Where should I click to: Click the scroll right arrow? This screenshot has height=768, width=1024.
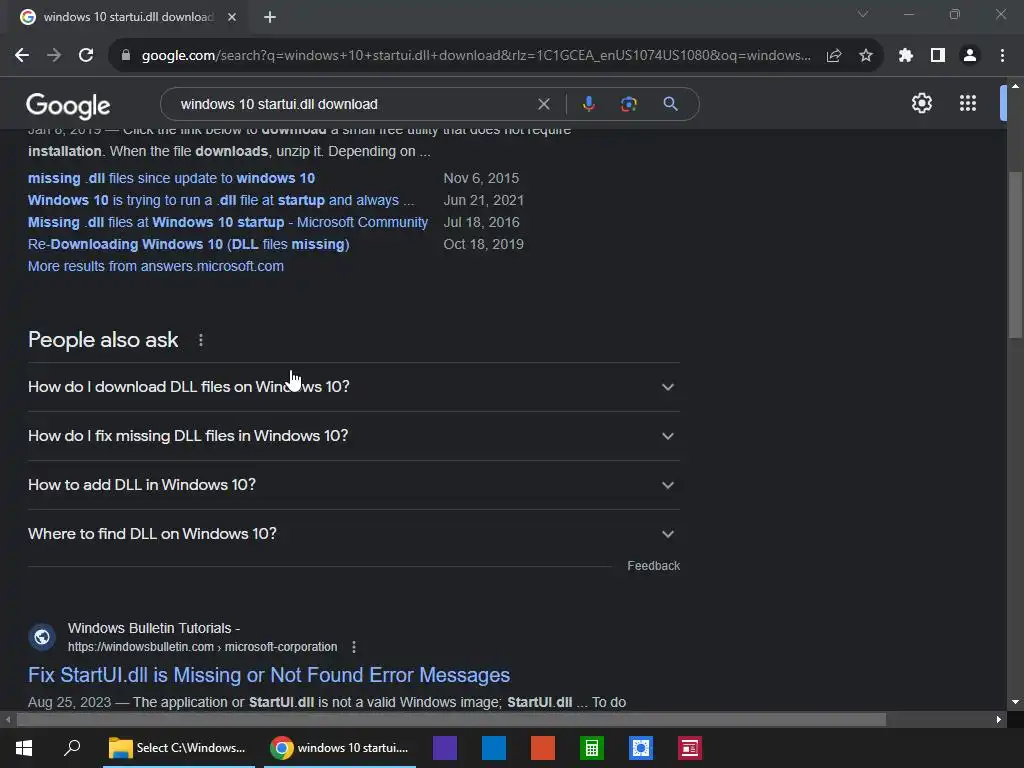(x=999, y=720)
